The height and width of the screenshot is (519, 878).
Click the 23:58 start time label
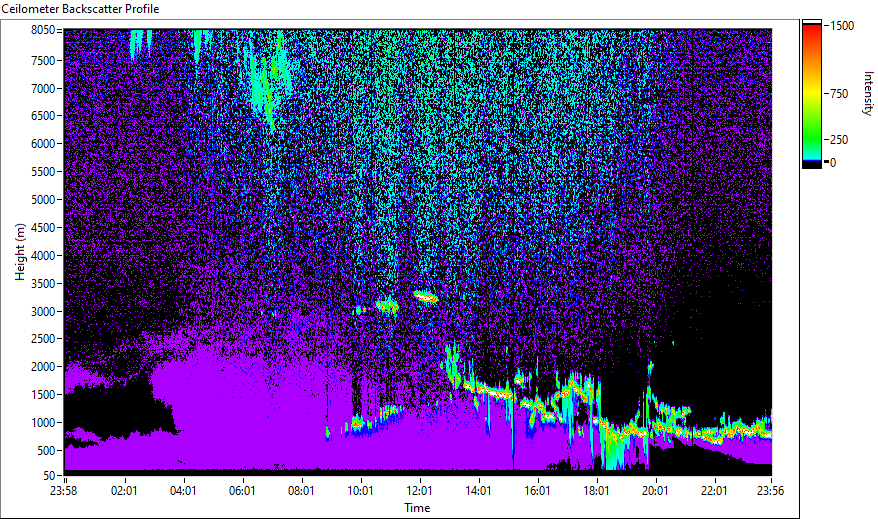click(63, 491)
